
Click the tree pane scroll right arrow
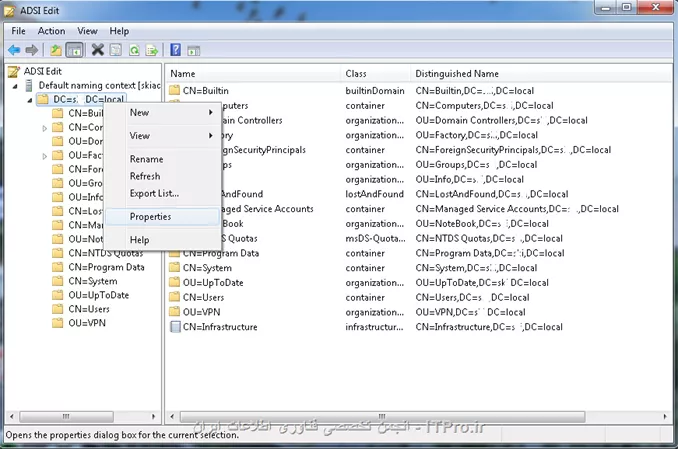[153, 417]
